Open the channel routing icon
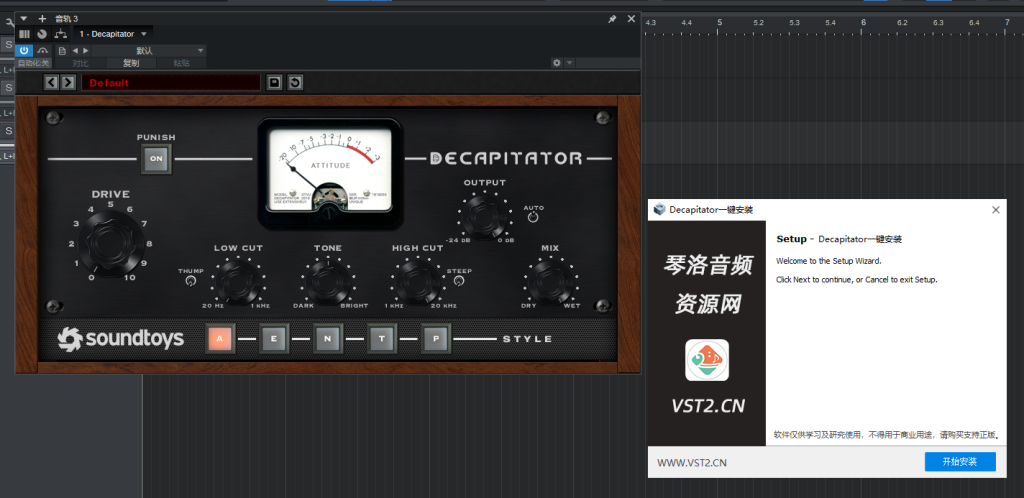 60,34
